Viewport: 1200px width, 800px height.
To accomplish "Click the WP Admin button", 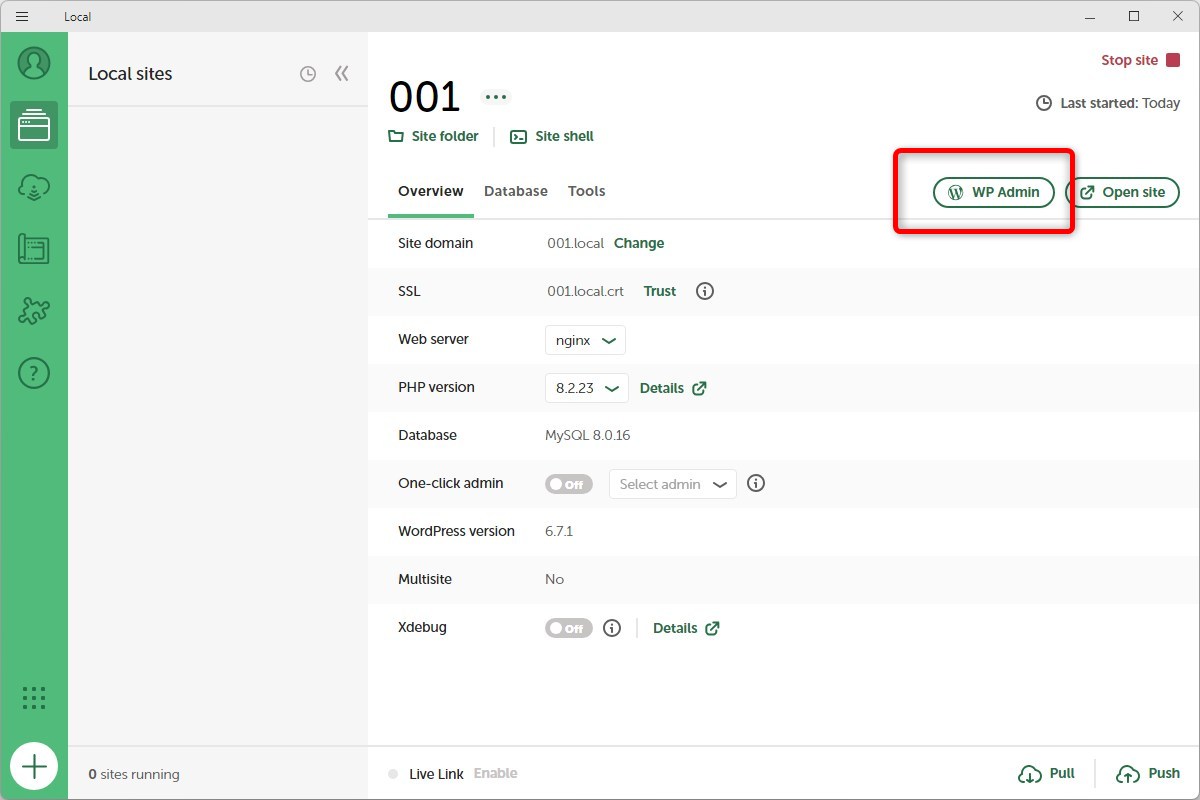I will (x=994, y=192).
